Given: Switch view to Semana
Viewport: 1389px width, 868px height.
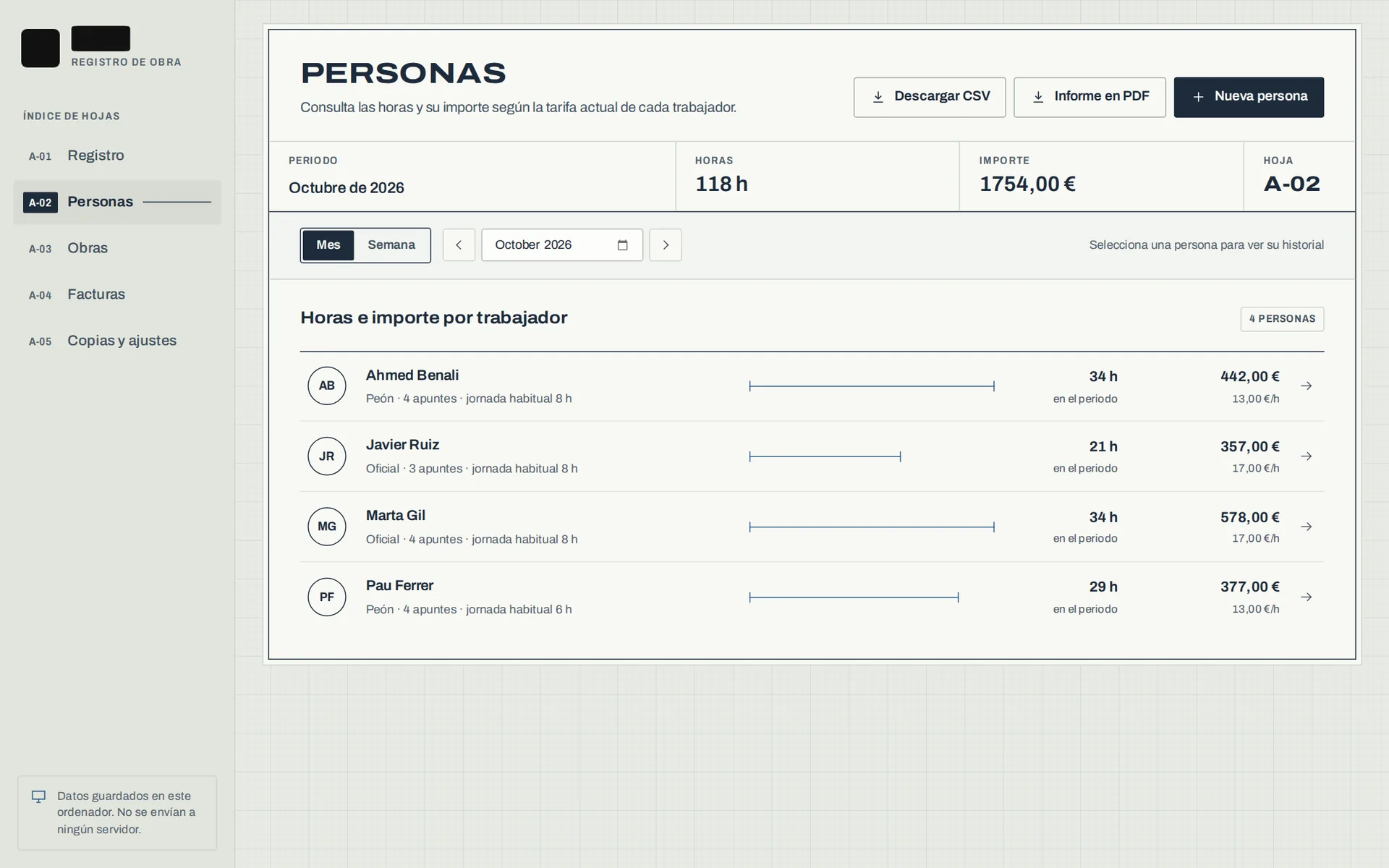Looking at the screenshot, I should tap(391, 245).
